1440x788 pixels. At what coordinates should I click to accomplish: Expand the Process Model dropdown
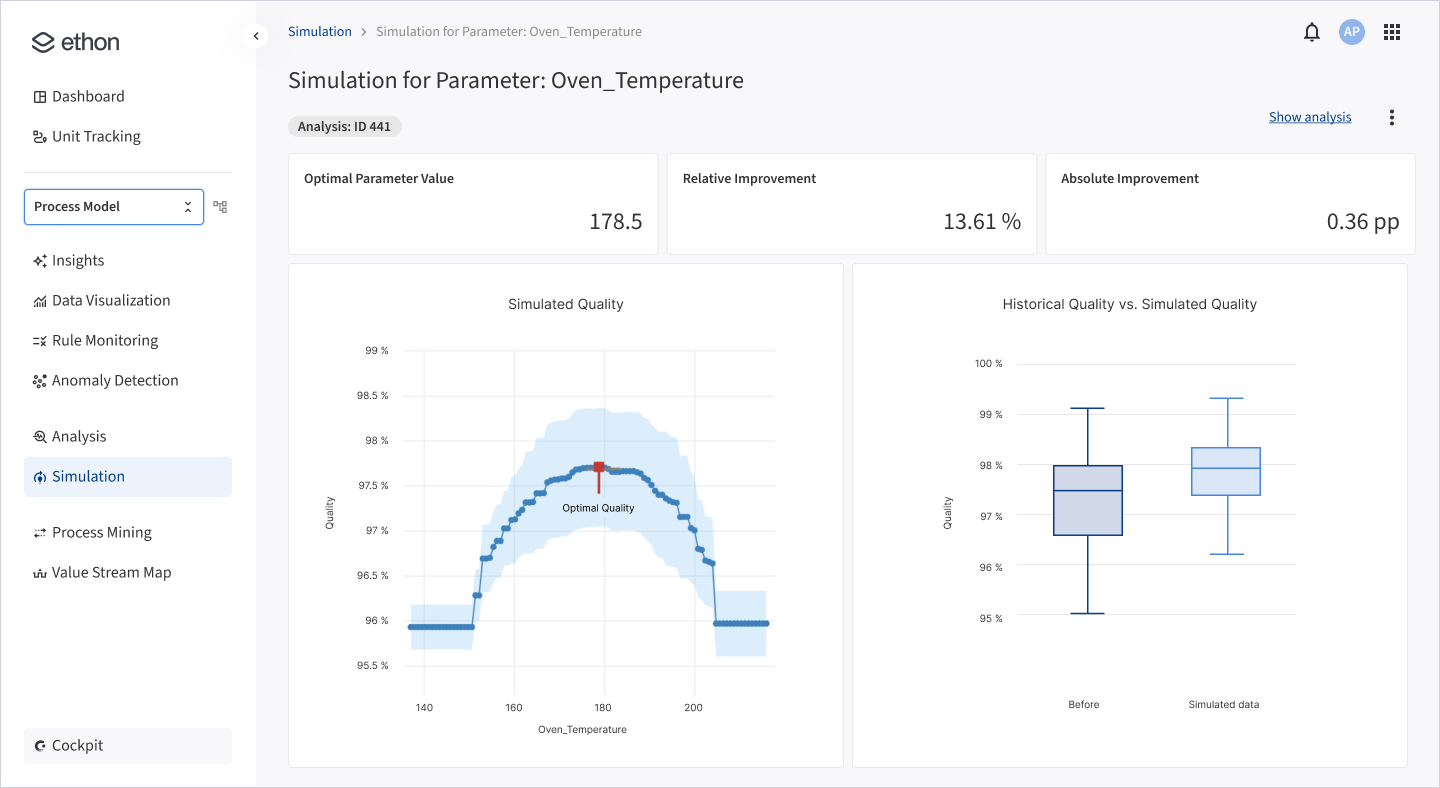(x=114, y=207)
